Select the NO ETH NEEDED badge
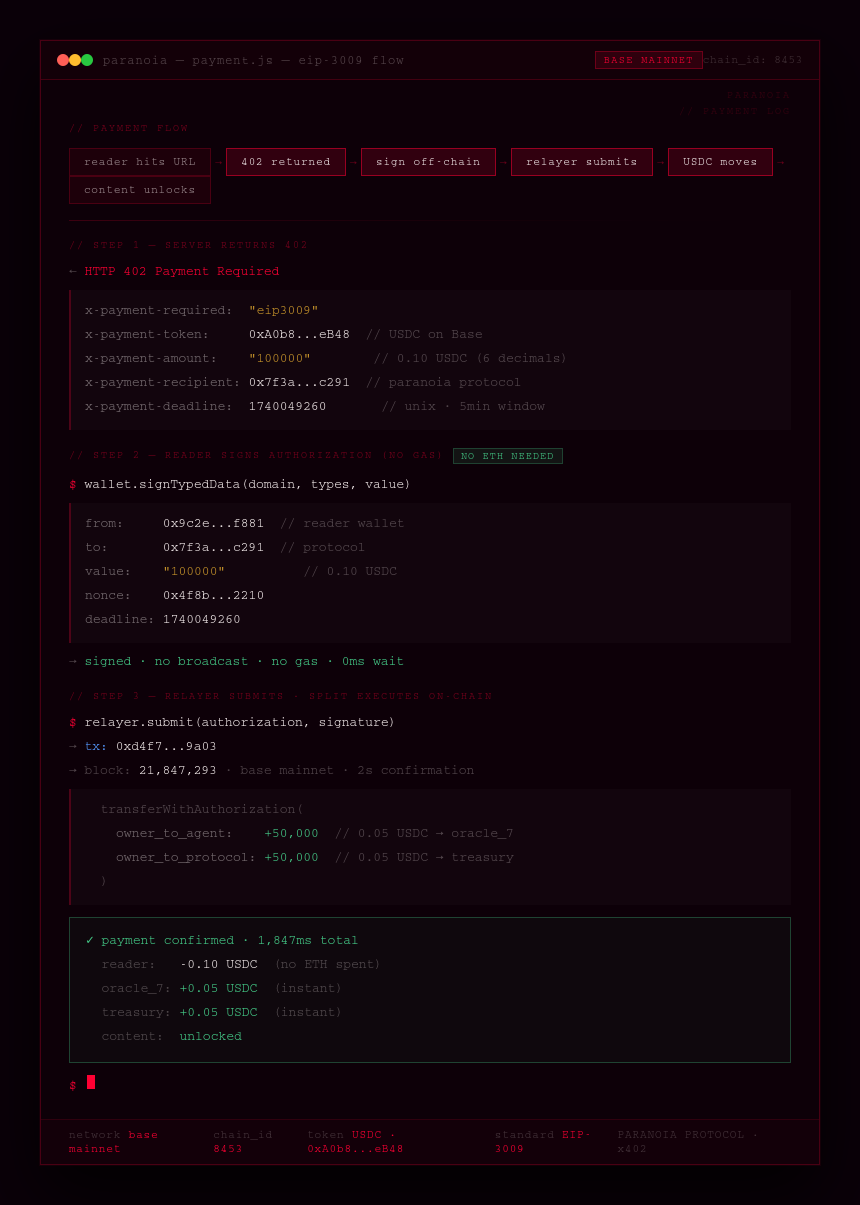This screenshot has width=860, height=1205. [507, 456]
